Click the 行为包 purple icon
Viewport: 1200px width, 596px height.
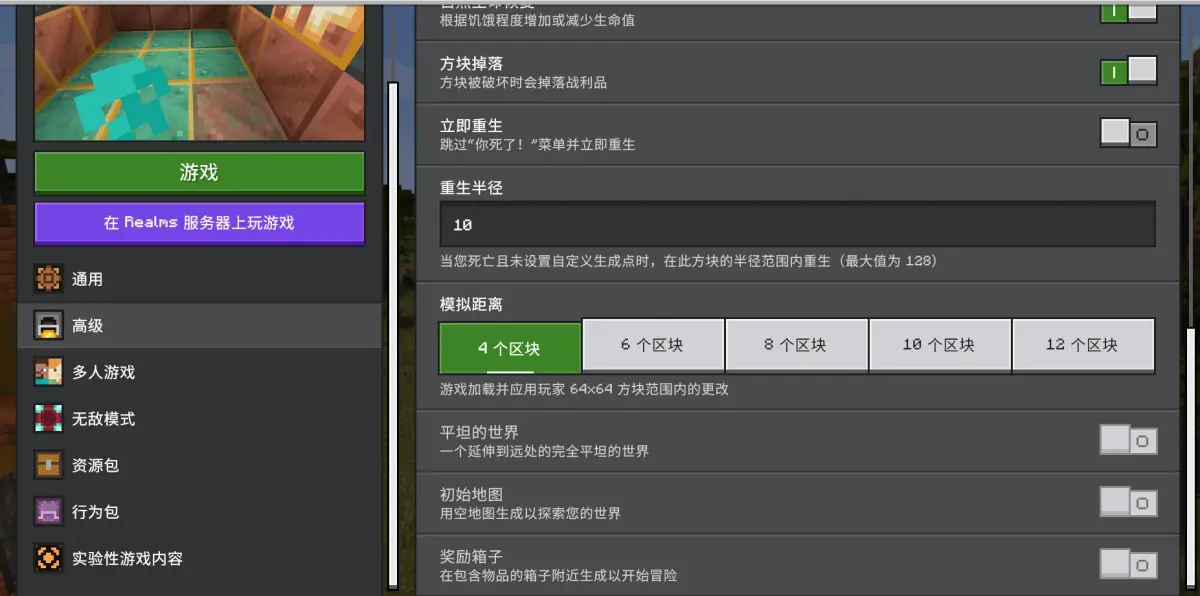[x=48, y=511]
